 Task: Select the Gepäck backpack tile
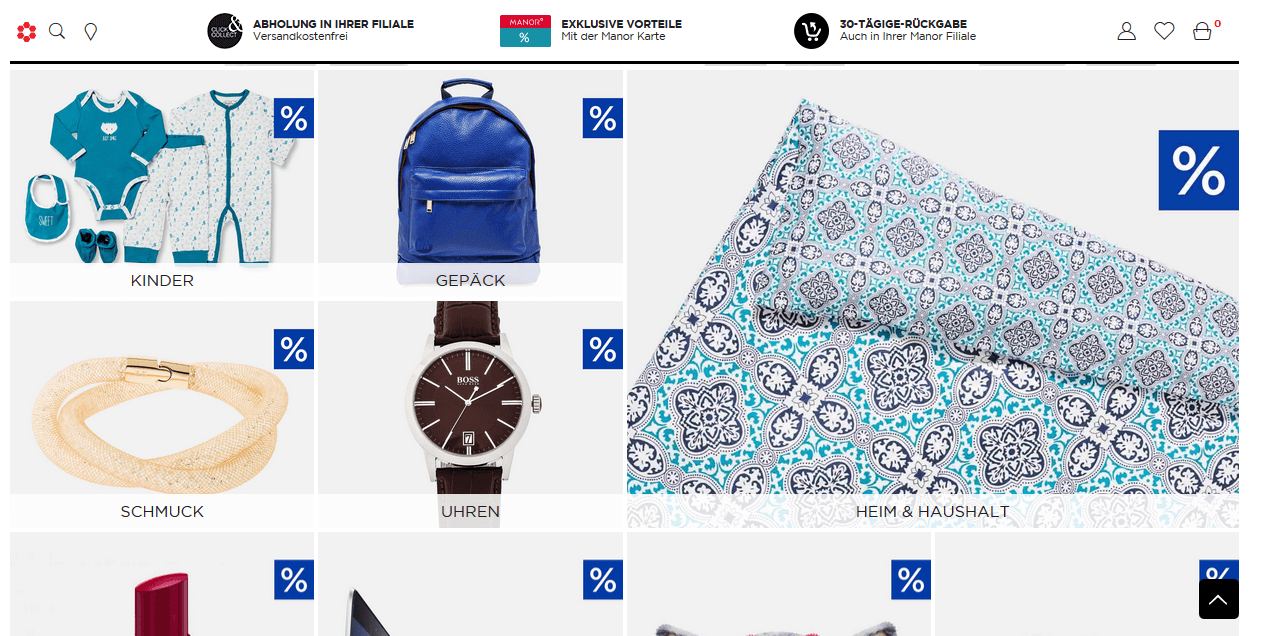pos(470,183)
